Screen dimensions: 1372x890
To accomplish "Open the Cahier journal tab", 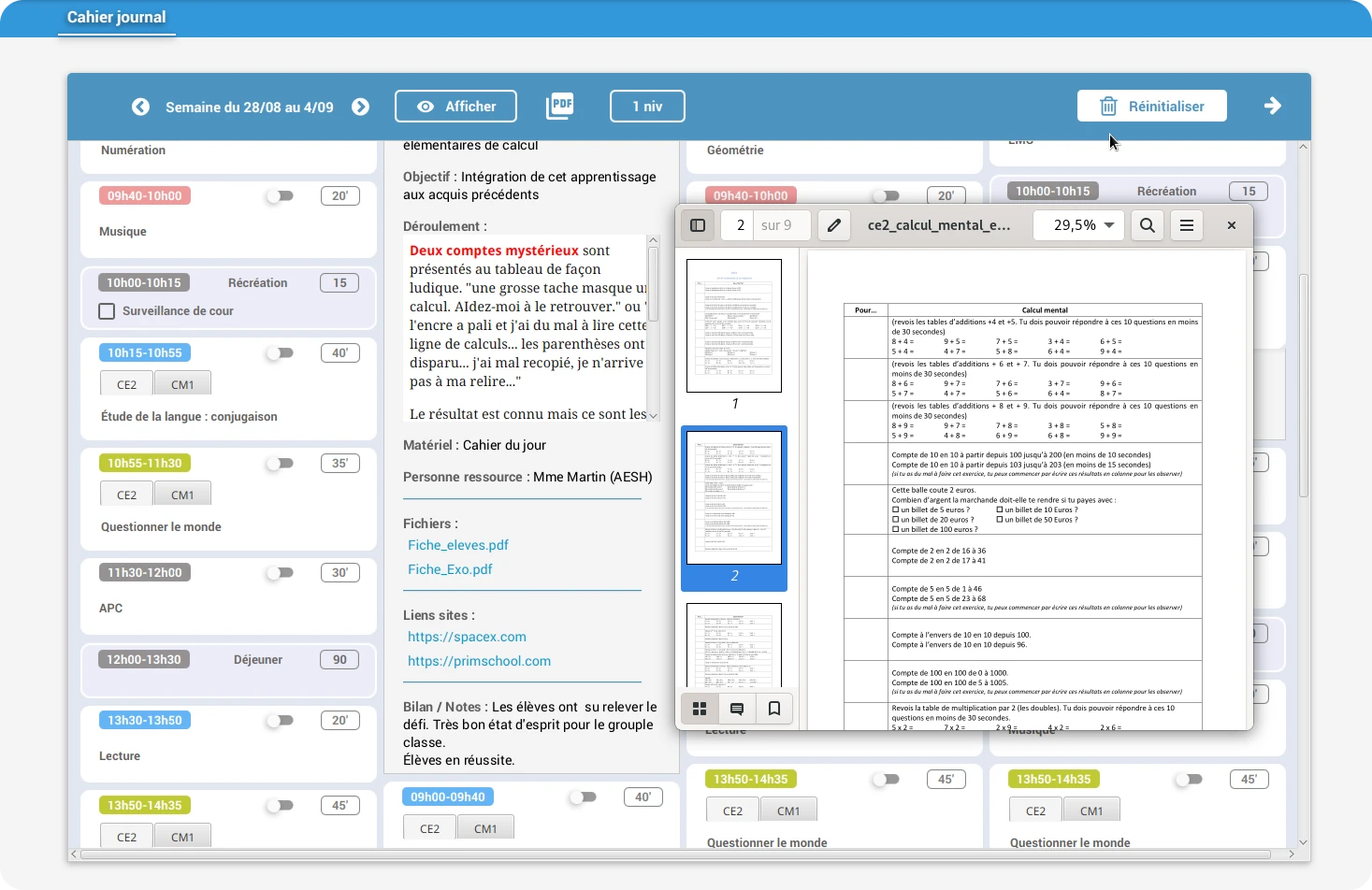I will coord(116,17).
